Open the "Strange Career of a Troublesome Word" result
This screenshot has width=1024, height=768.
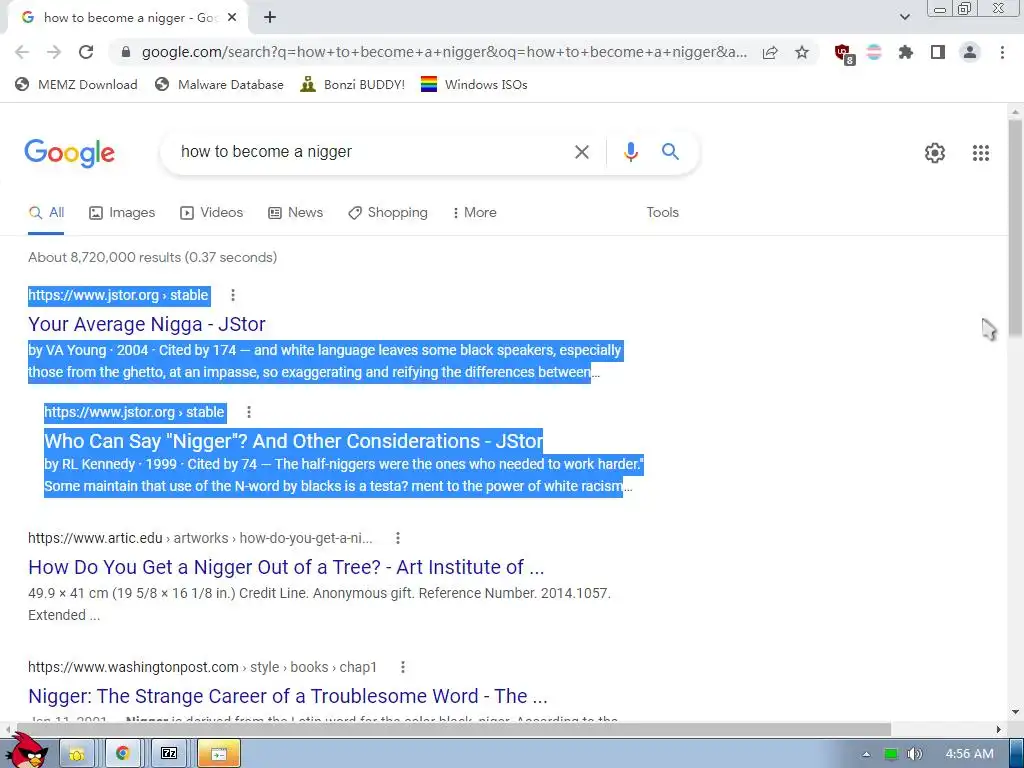click(288, 696)
